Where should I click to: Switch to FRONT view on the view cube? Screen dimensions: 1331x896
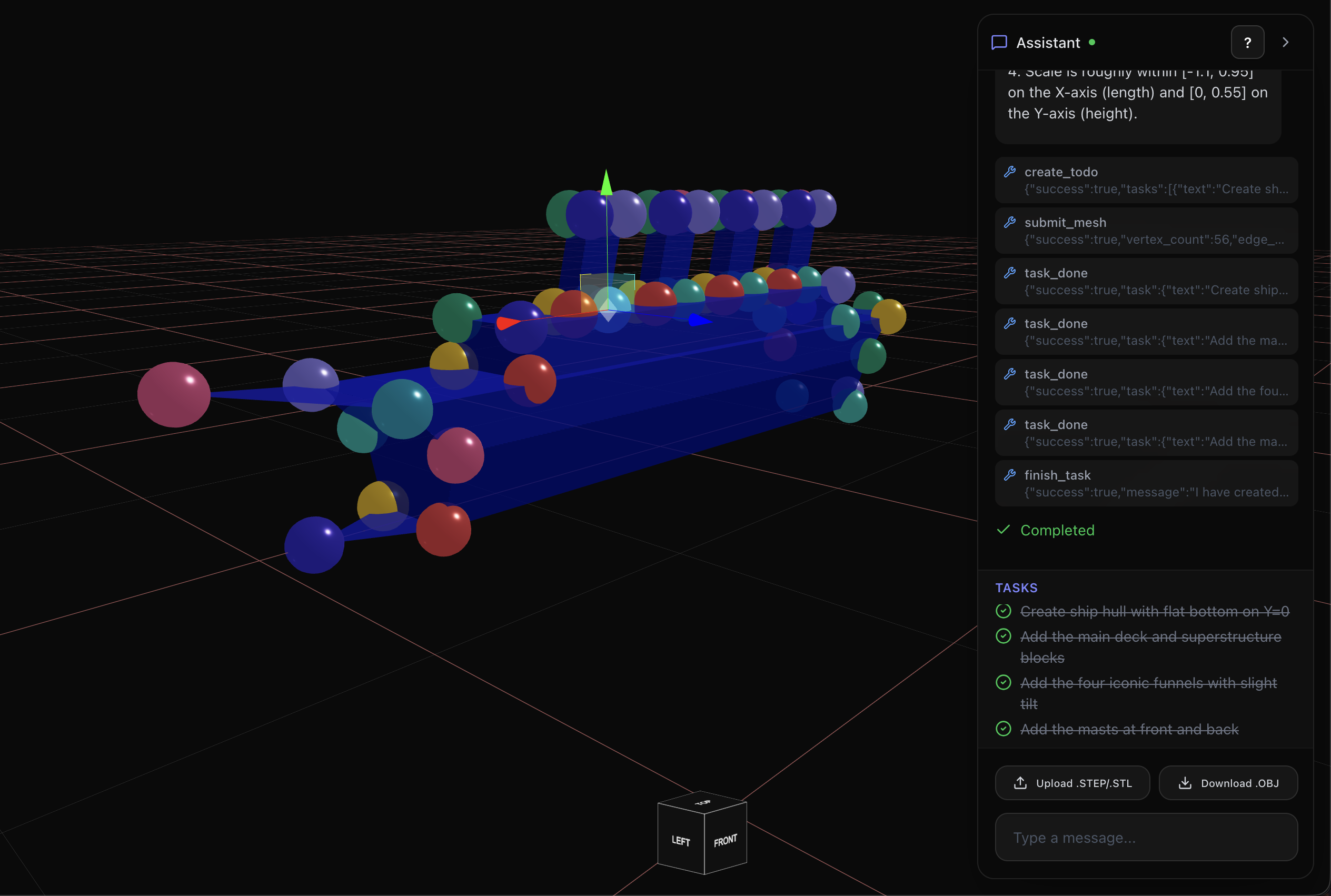click(x=725, y=841)
